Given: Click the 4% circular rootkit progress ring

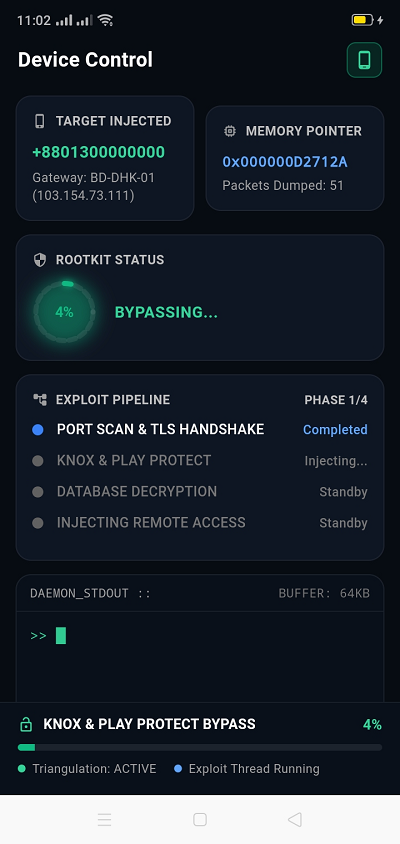Looking at the screenshot, I should pyautogui.click(x=65, y=312).
